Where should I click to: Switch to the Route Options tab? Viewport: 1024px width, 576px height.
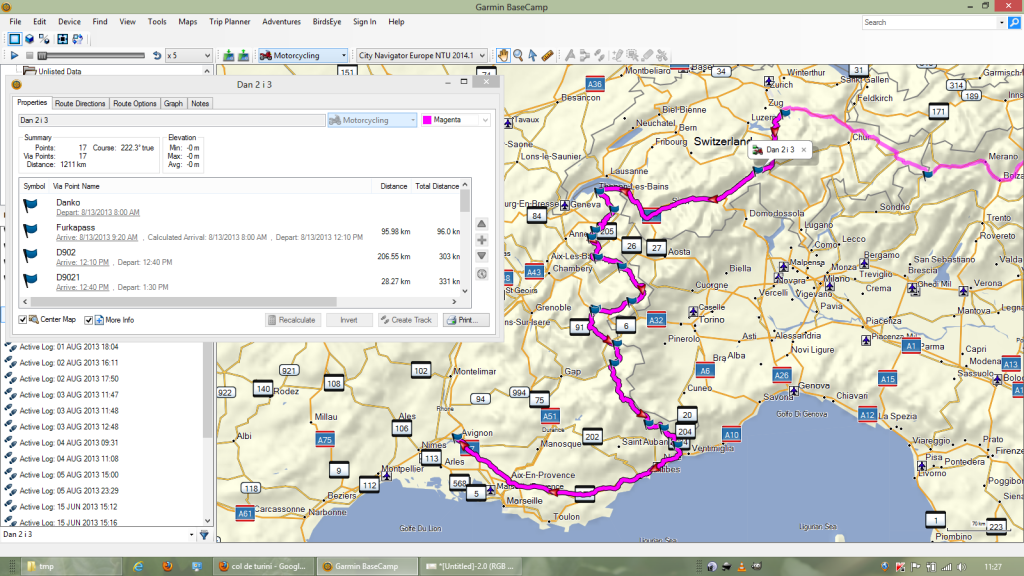135,103
